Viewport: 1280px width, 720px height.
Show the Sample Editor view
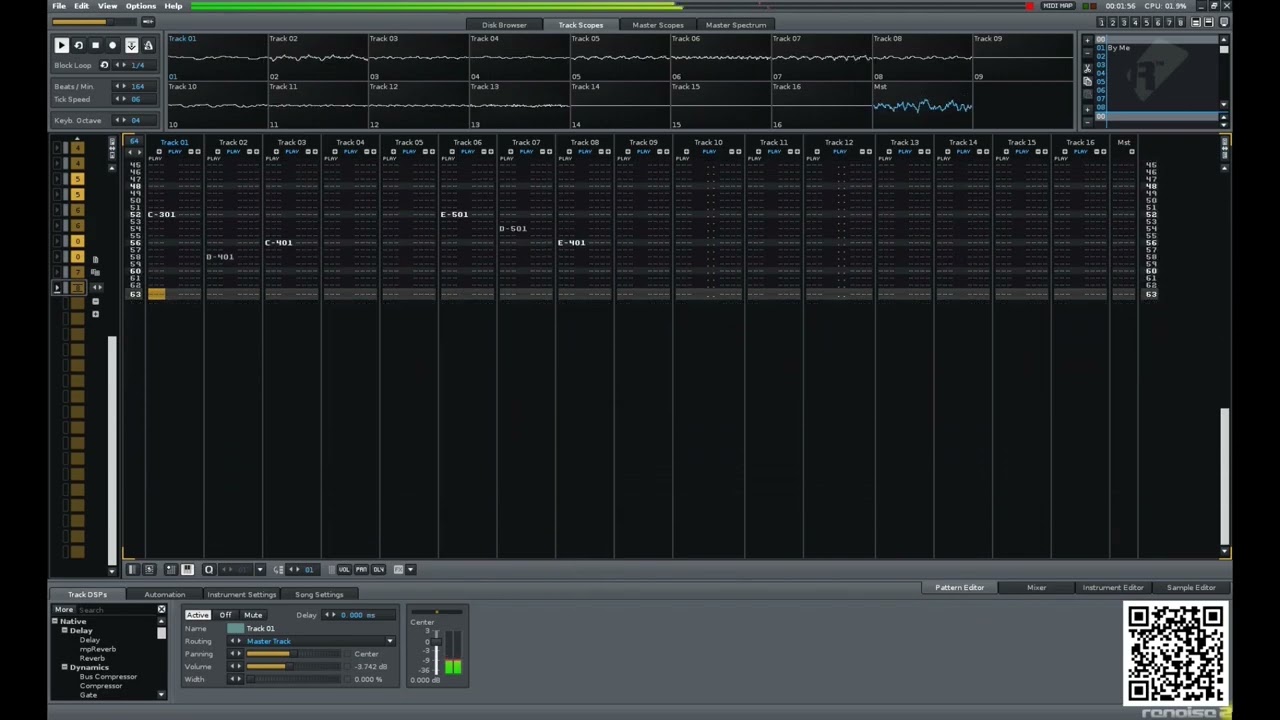tap(1191, 587)
